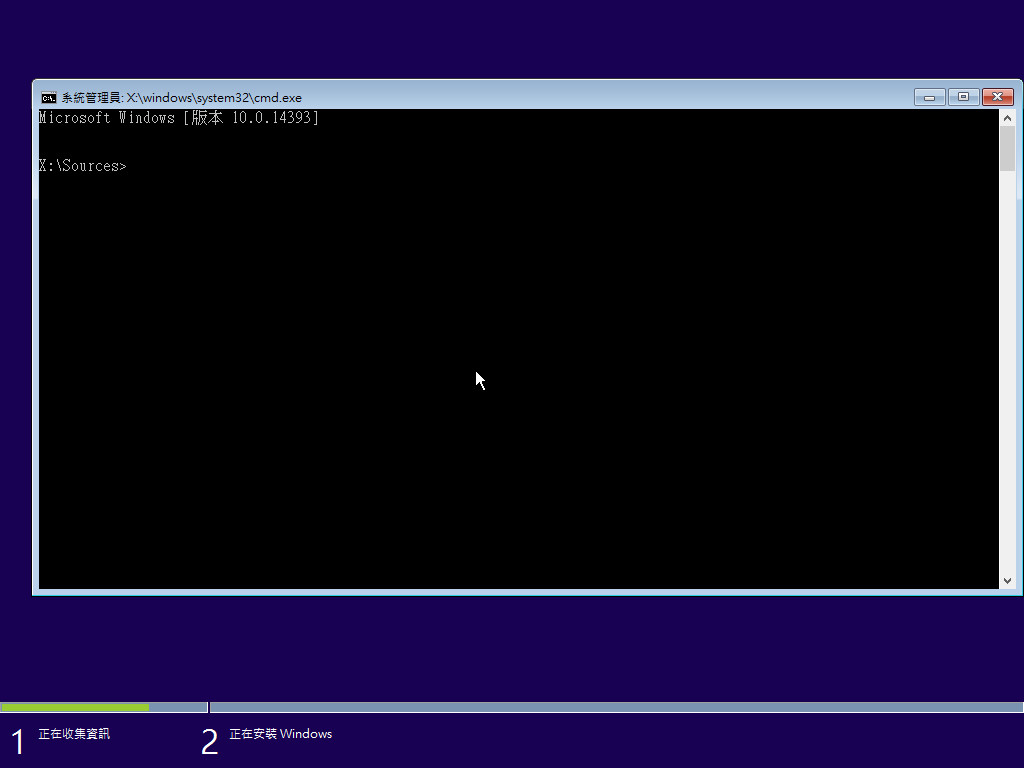Click the scrollbar down arrow
This screenshot has height=768, width=1024.
pos(1007,581)
